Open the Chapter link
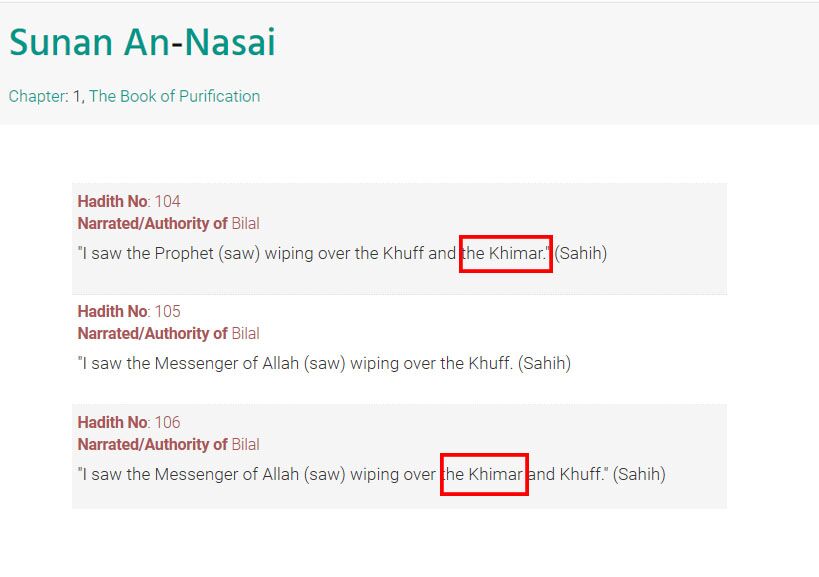 [x=38, y=97]
